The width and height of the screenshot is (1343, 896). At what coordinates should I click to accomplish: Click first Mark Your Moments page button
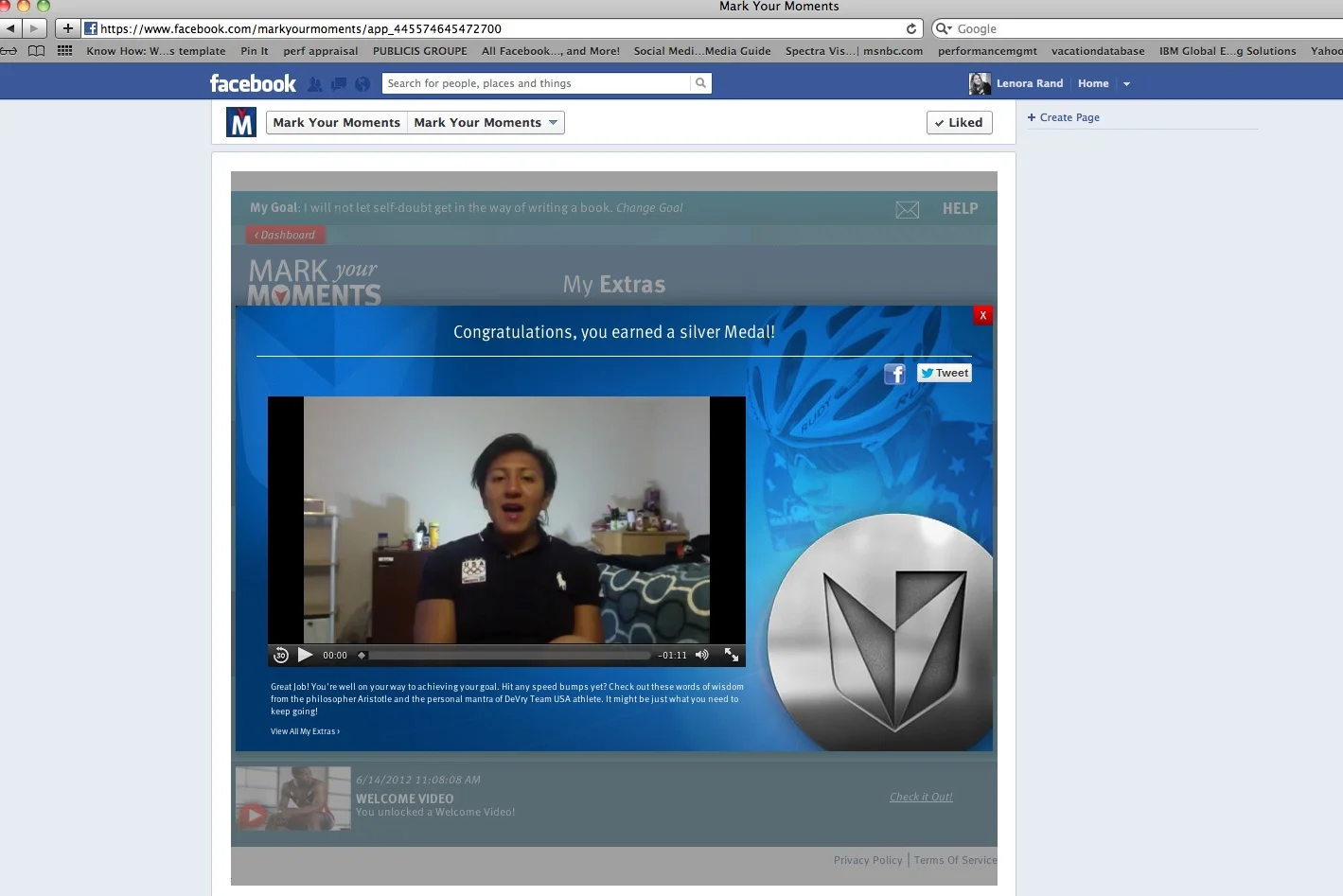tap(336, 122)
